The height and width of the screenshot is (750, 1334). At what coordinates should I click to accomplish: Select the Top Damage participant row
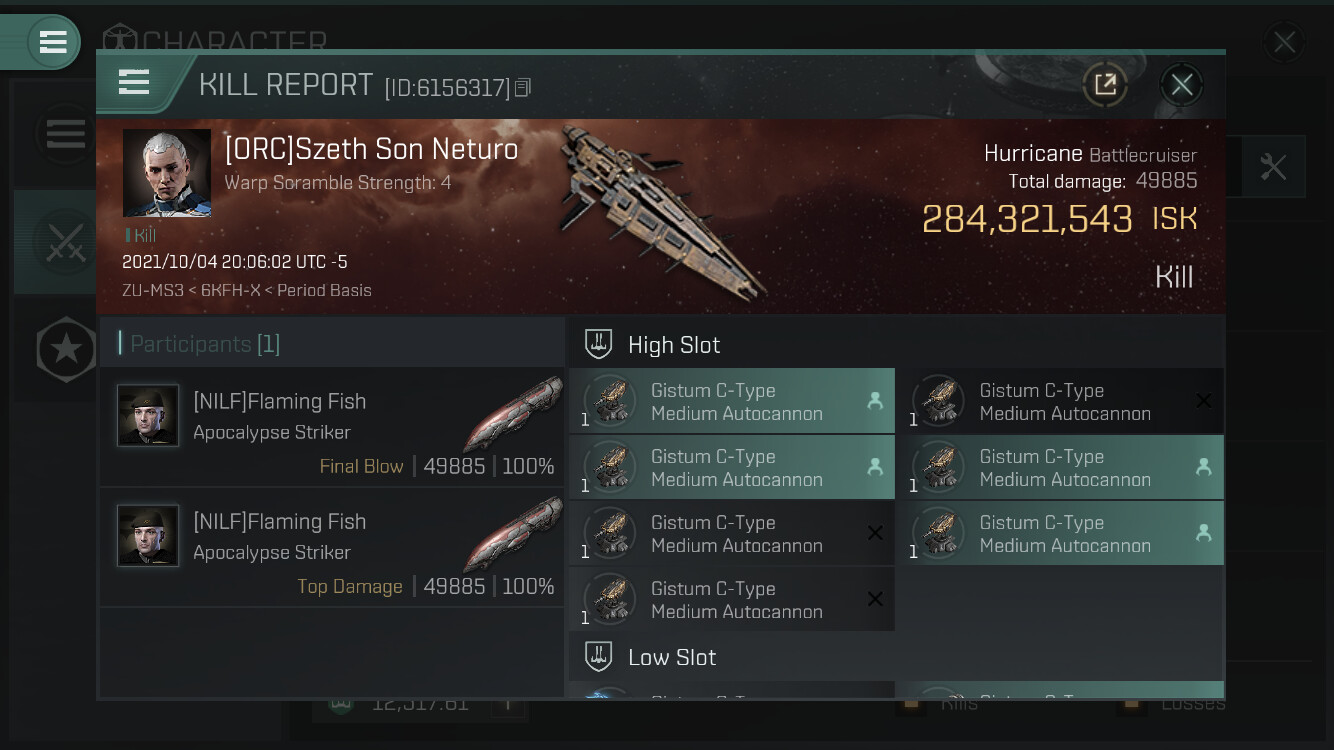(x=332, y=547)
